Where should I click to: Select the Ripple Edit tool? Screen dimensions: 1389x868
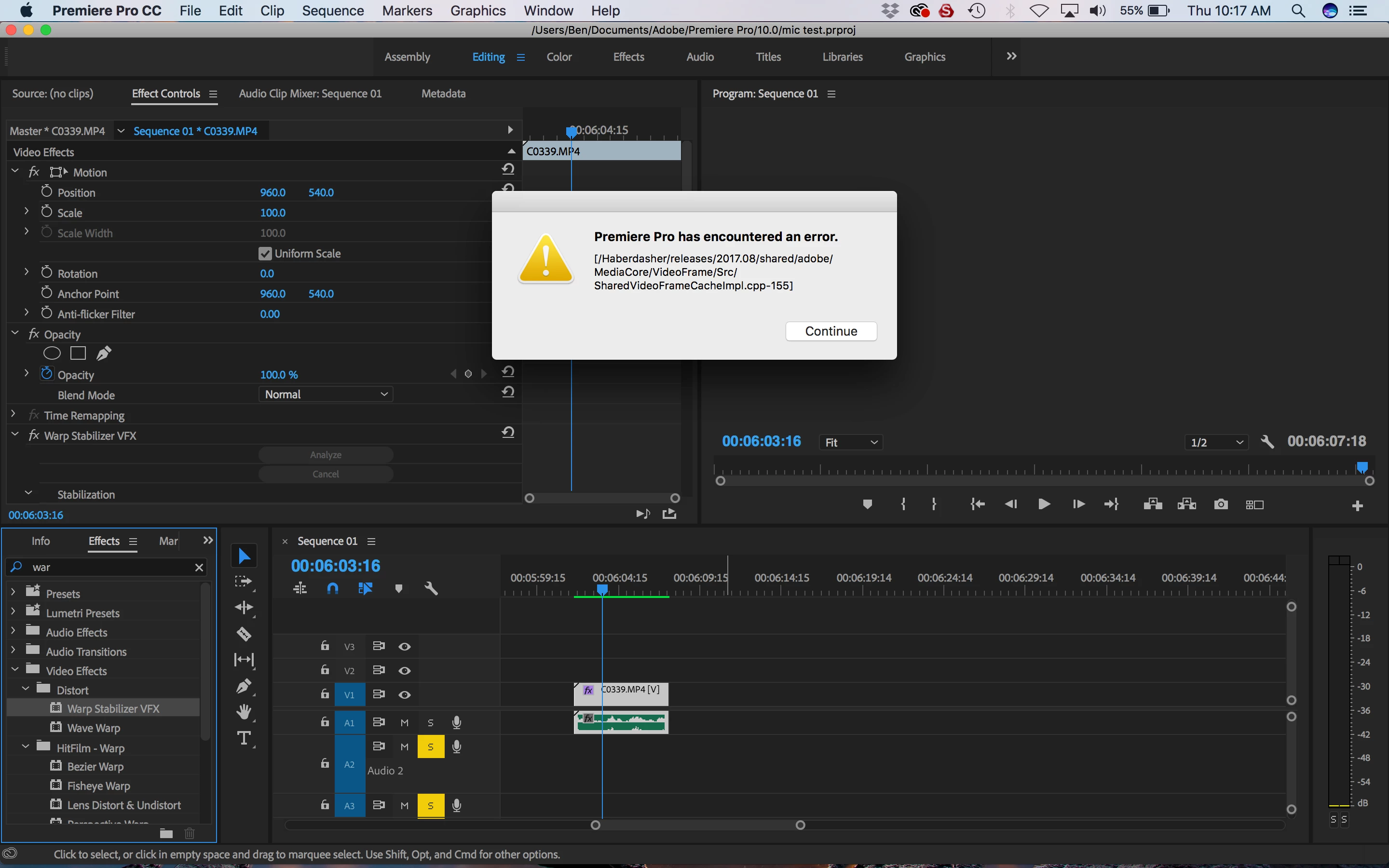click(x=244, y=608)
